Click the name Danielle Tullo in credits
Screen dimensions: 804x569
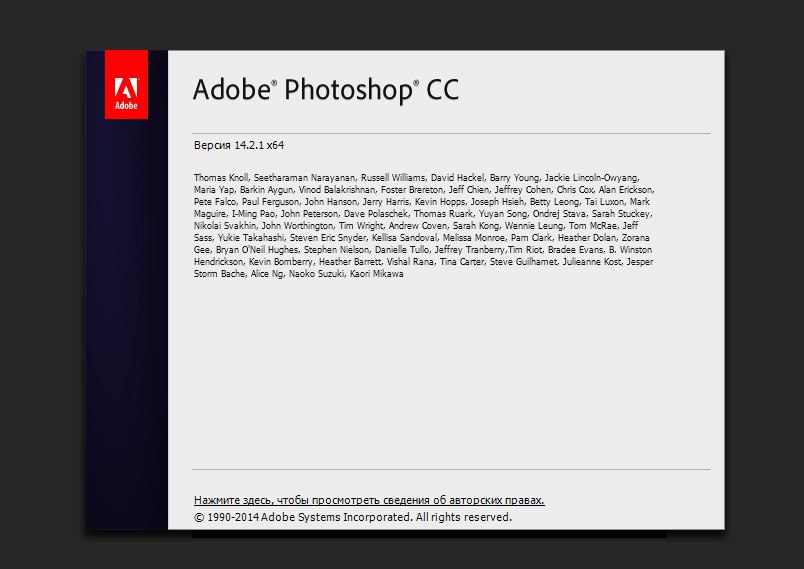(x=401, y=250)
